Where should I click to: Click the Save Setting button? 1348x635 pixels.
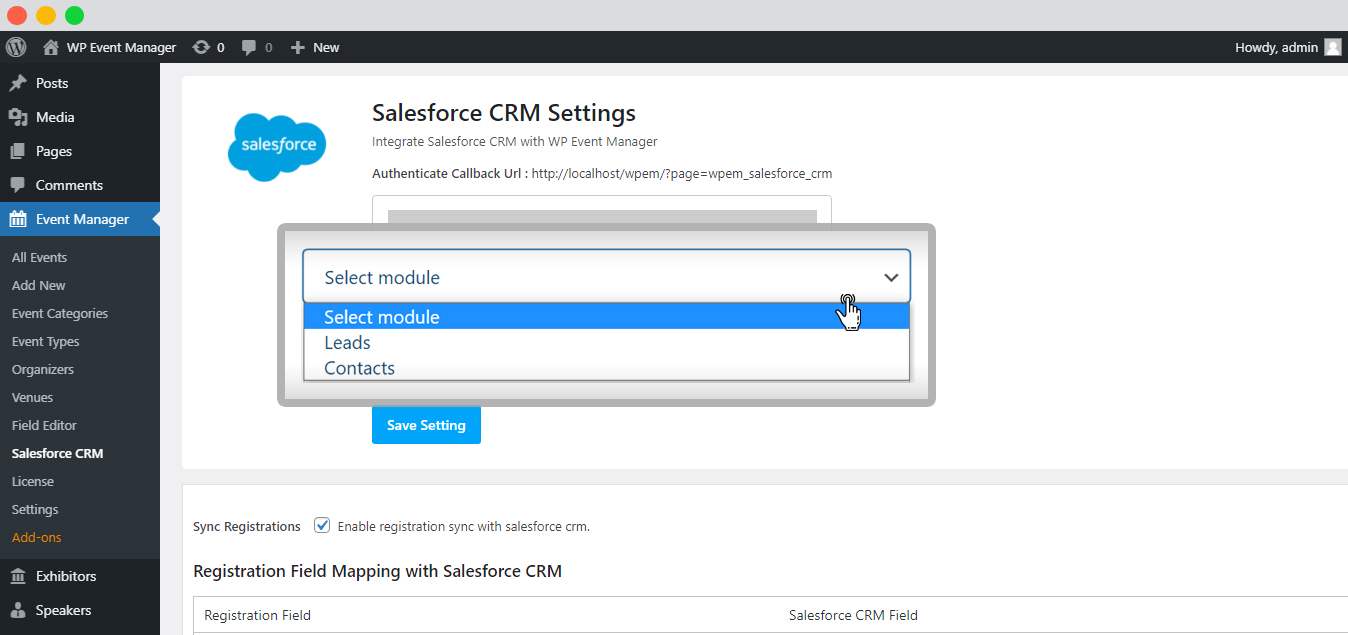pos(426,425)
